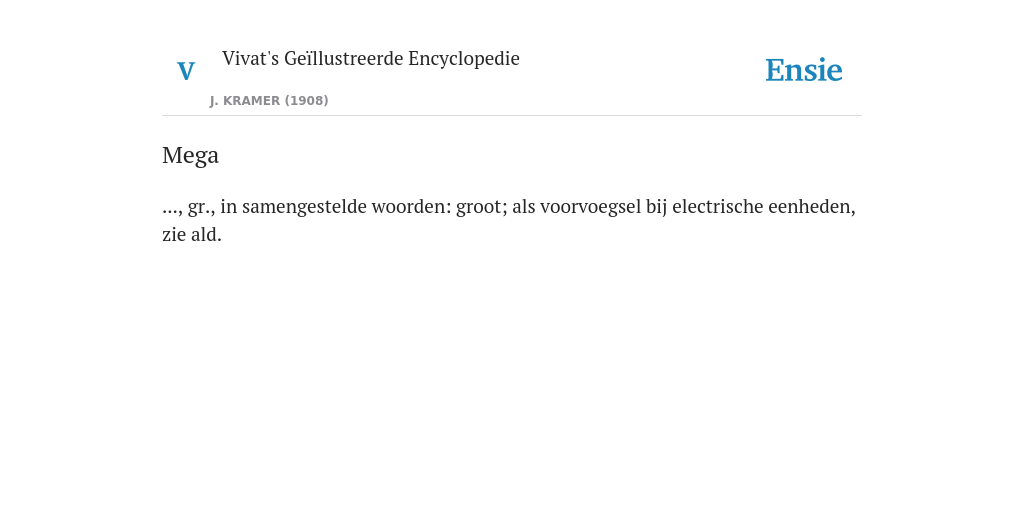This screenshot has height=512, width=1024.
Task: Click the word 'samengestelde' in the definition
Action: pos(304,207)
